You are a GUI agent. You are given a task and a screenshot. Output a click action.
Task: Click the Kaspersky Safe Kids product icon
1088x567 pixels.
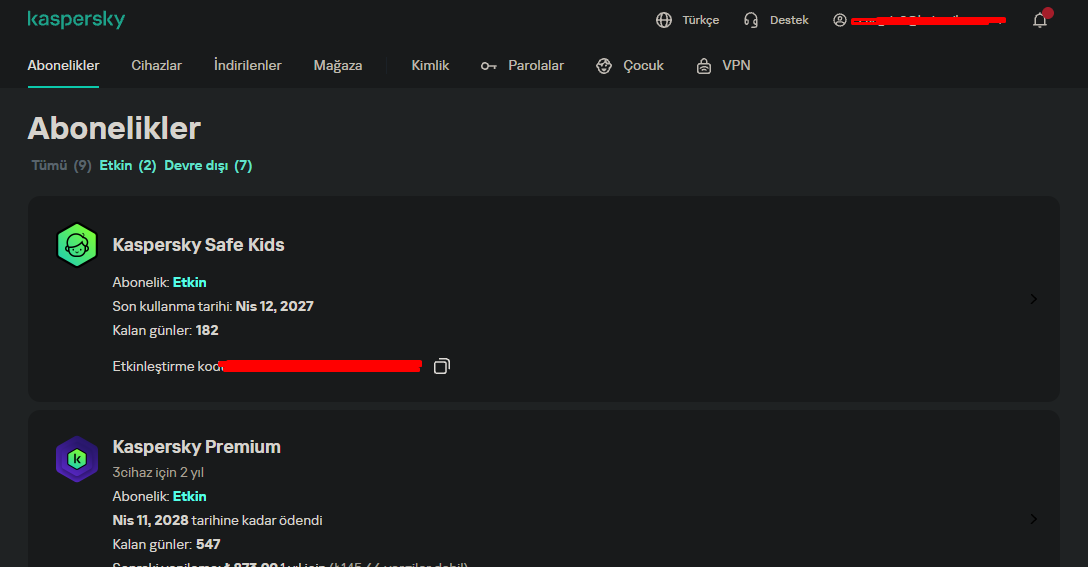click(x=76, y=245)
